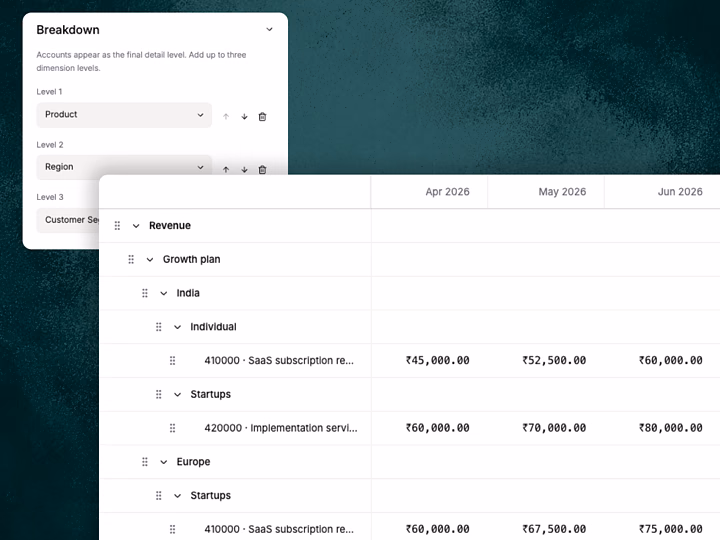Click the ₹75,000.00 cell

(x=670, y=529)
